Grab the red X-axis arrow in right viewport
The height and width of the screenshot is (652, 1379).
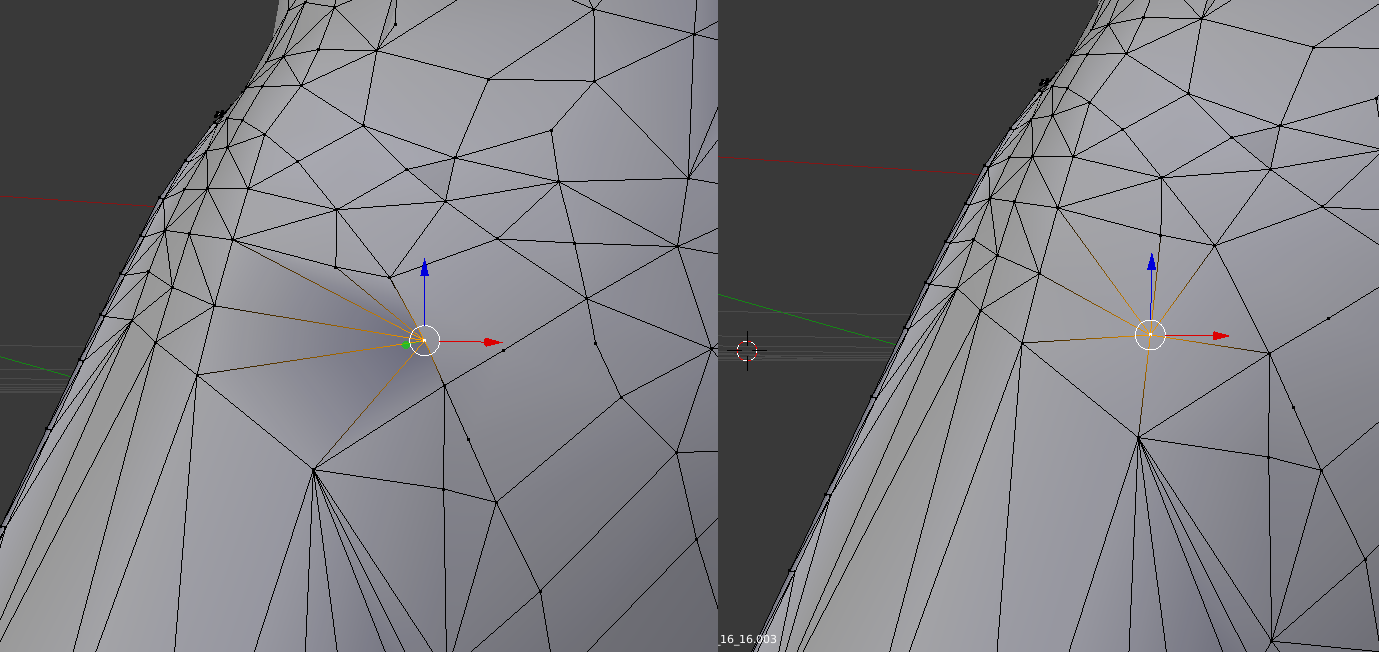coord(1221,336)
